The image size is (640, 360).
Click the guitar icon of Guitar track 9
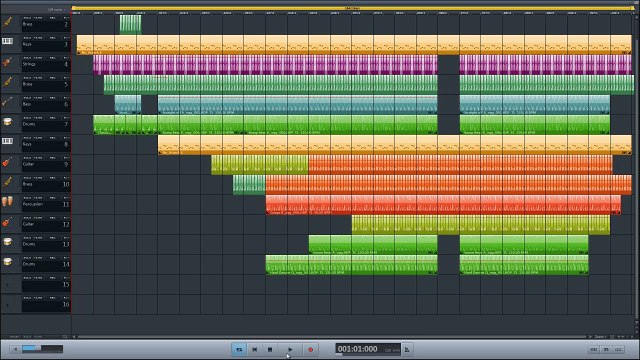7,162
